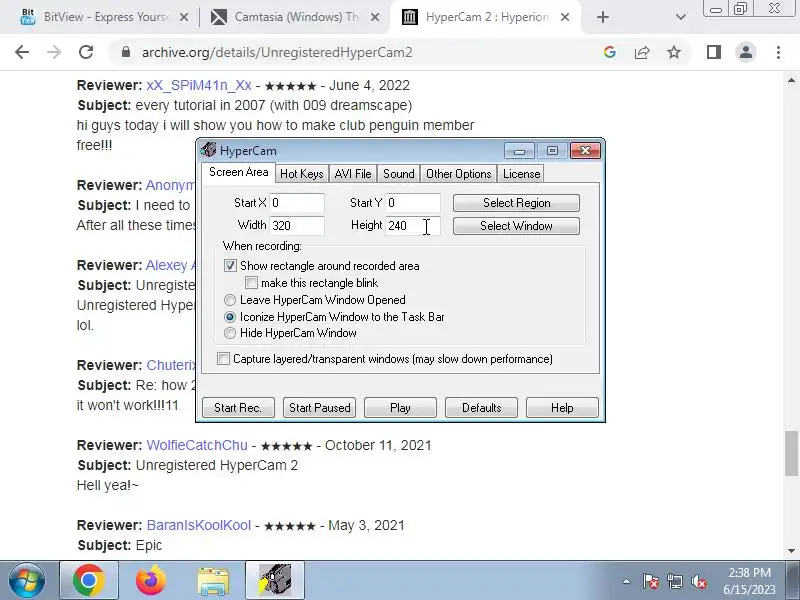Open the Sound tab

click(398, 174)
